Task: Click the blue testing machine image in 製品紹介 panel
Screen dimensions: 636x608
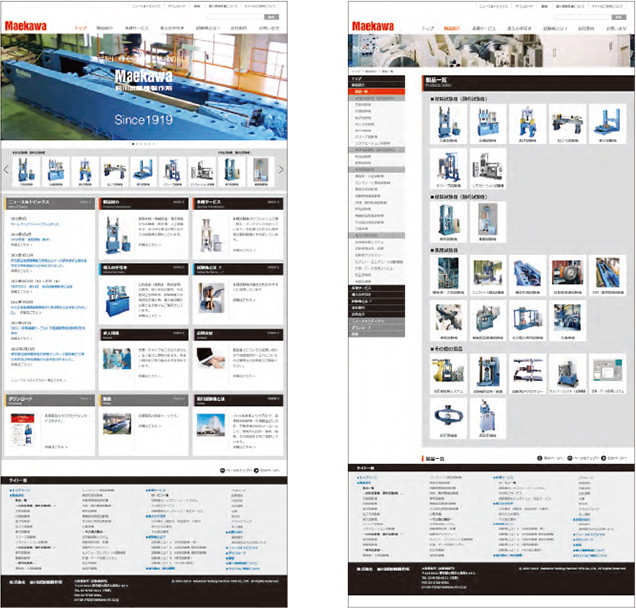Action: pyautogui.click(x=117, y=234)
